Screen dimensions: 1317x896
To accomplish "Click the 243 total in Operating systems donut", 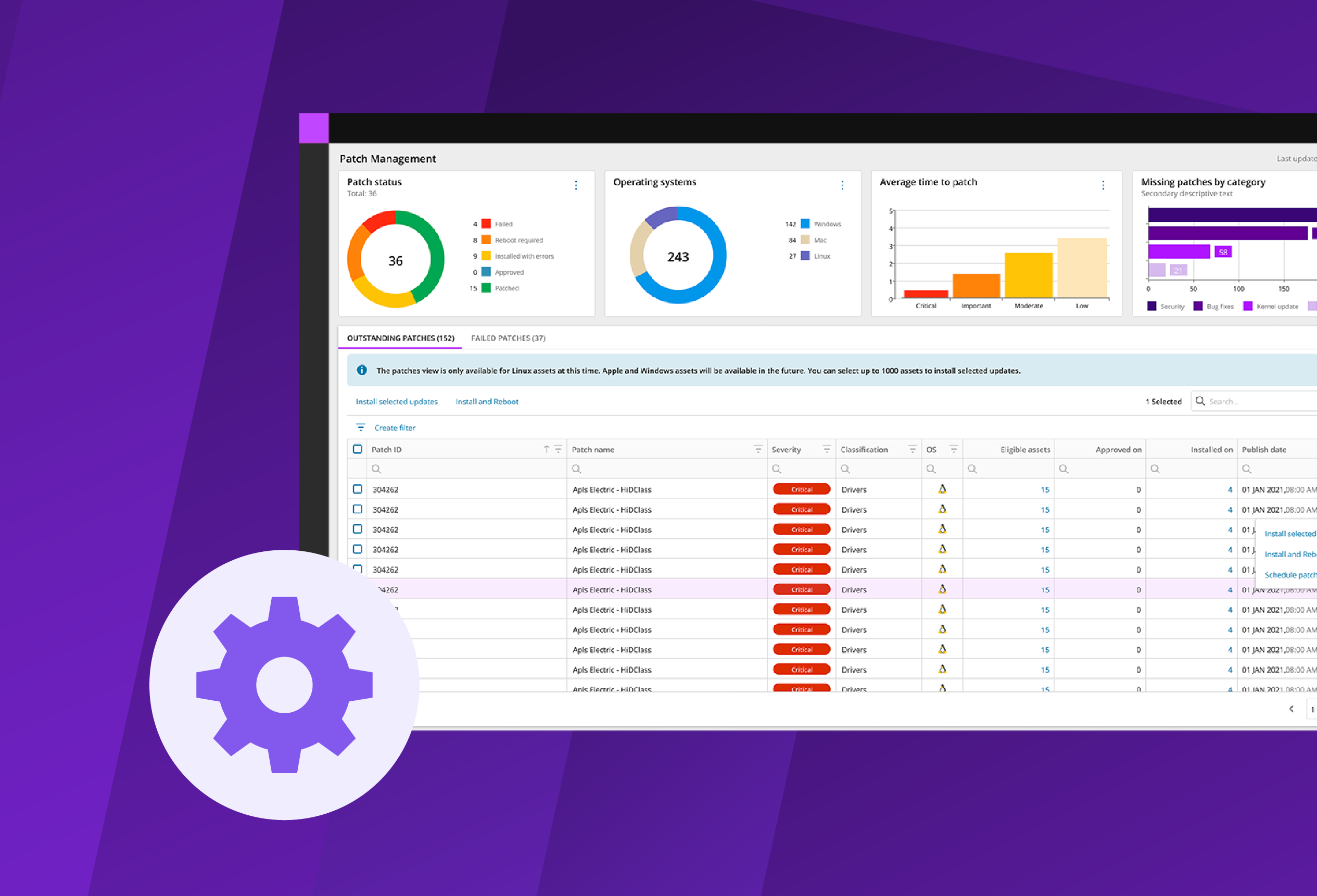I will point(678,257).
